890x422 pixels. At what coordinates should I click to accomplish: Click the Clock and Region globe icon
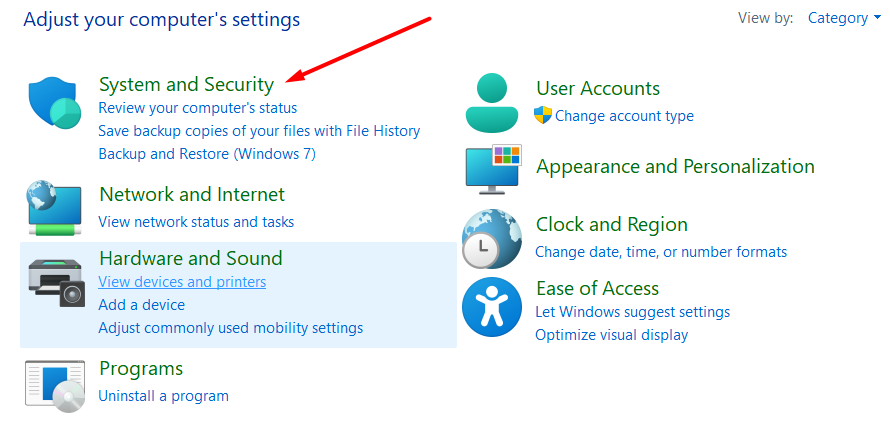(492, 238)
